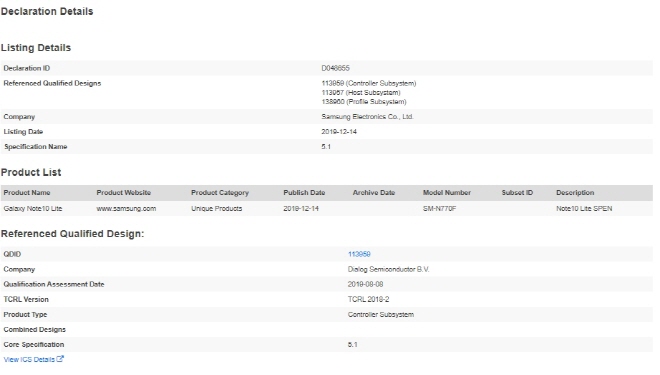
Task: Click Dialog Semiconductor B.V. company value
Action: point(389,269)
